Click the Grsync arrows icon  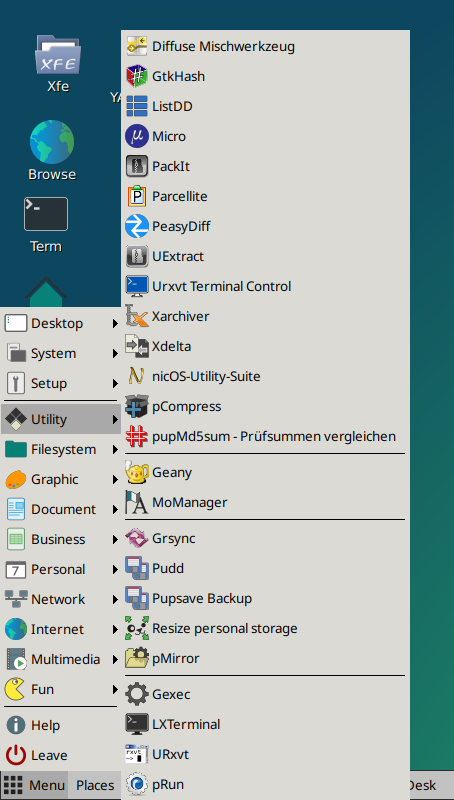137,538
